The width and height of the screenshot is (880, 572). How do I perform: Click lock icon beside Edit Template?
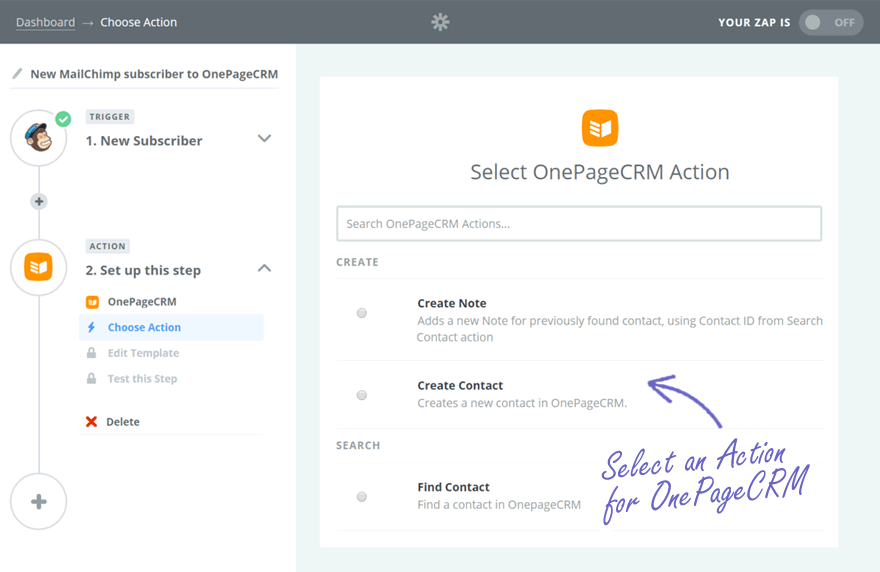pyautogui.click(x=91, y=353)
